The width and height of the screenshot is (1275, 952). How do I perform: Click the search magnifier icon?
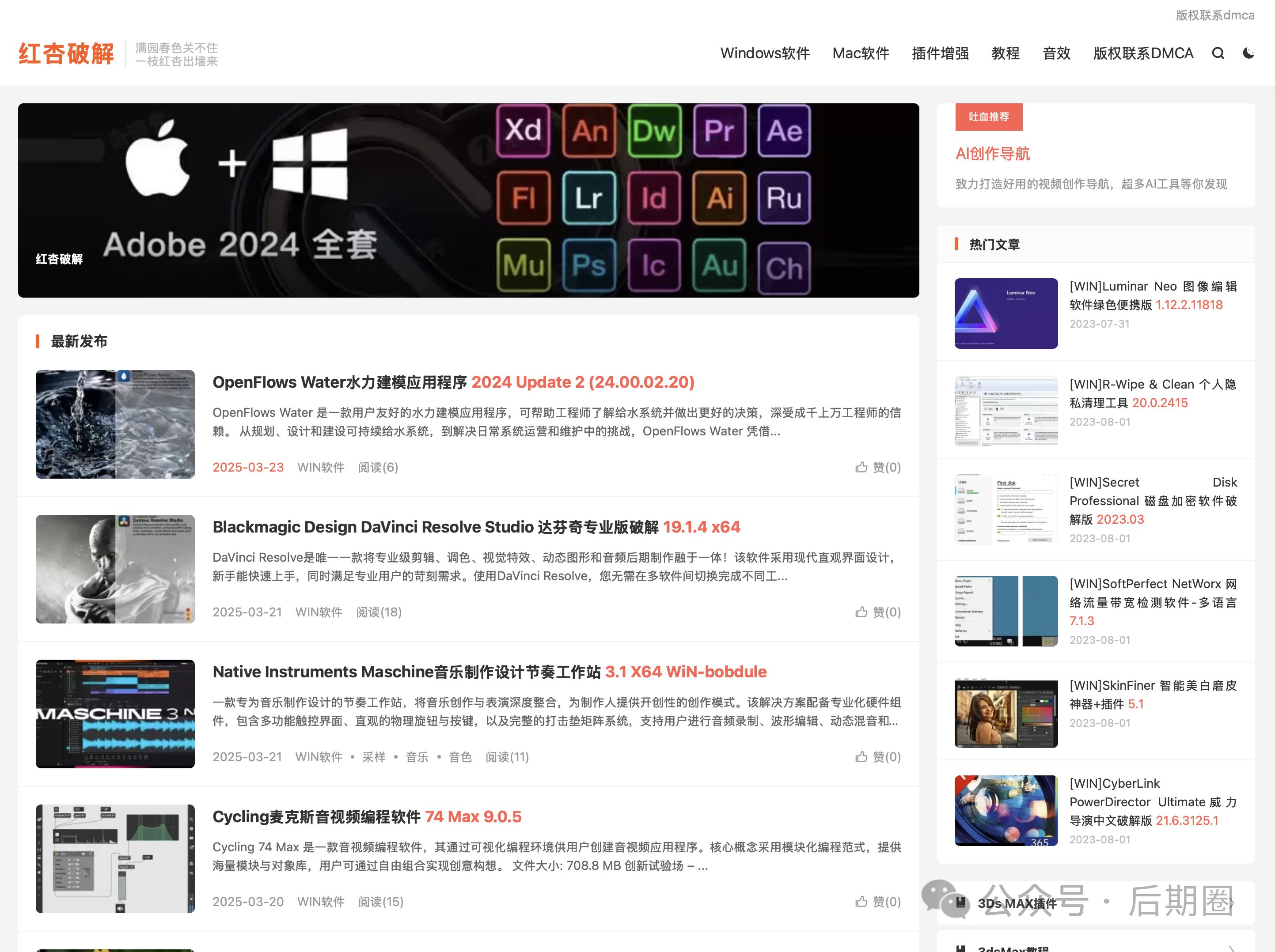pyautogui.click(x=1218, y=53)
